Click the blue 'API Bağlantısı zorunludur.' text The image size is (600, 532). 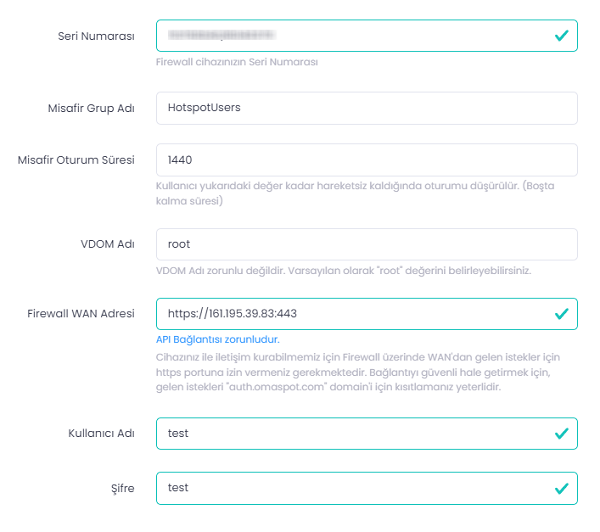pyautogui.click(x=218, y=339)
